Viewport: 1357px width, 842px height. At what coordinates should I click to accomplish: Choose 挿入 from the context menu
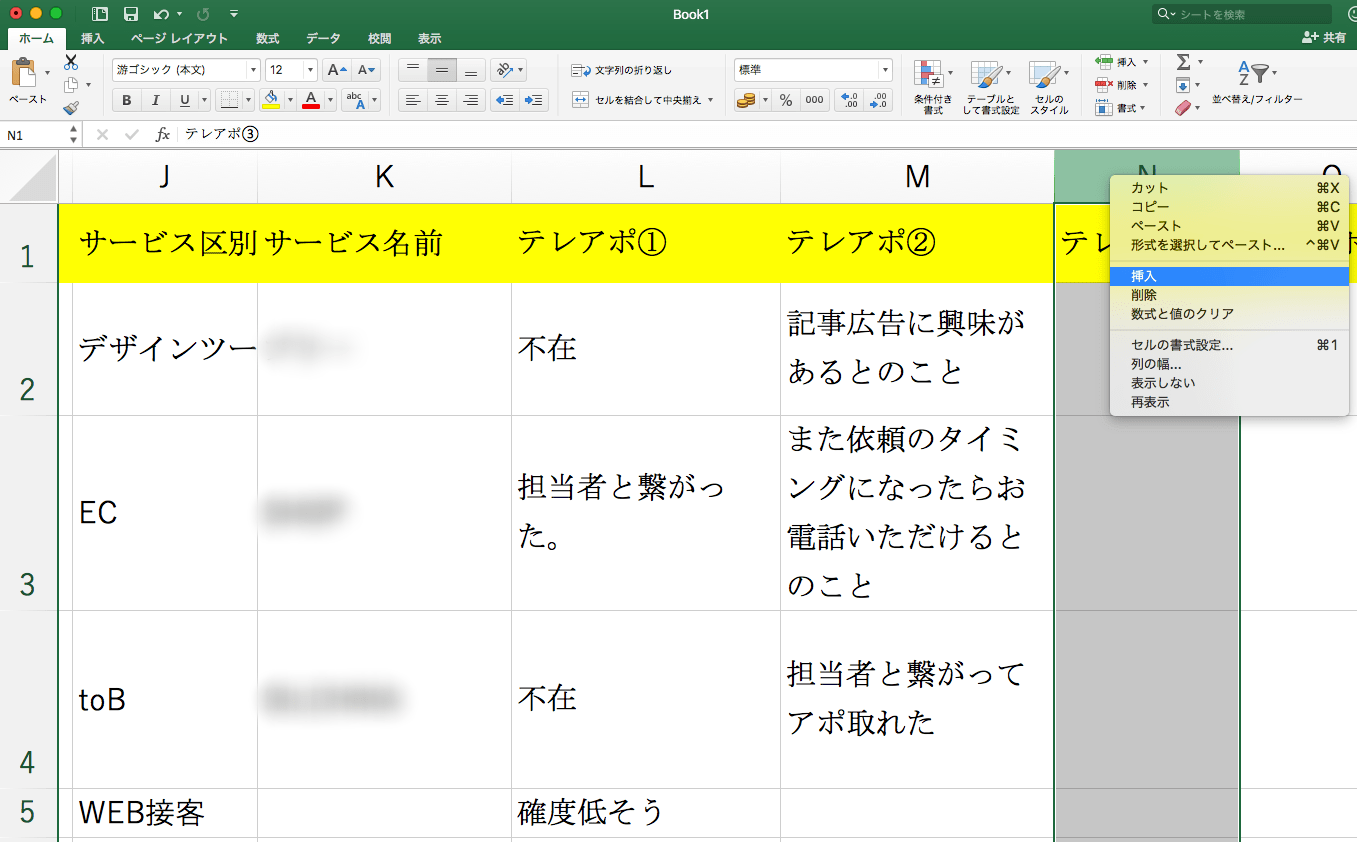(1229, 276)
